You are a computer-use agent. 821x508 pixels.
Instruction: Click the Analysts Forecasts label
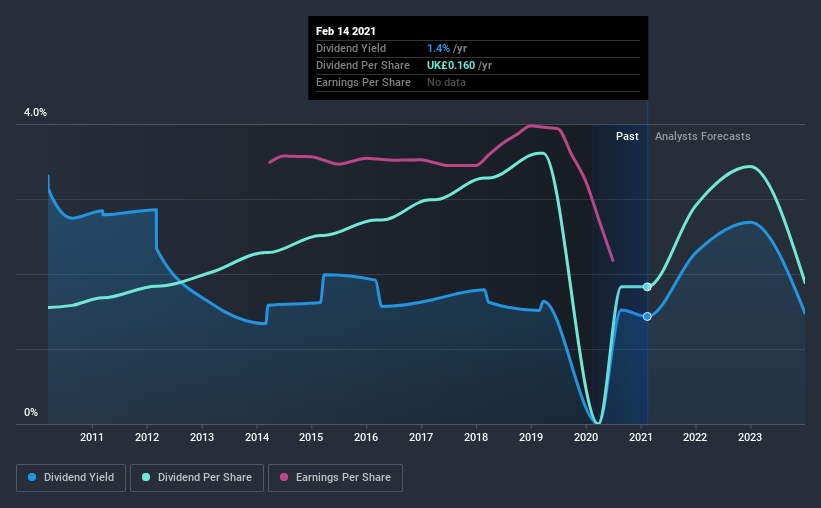click(x=702, y=136)
